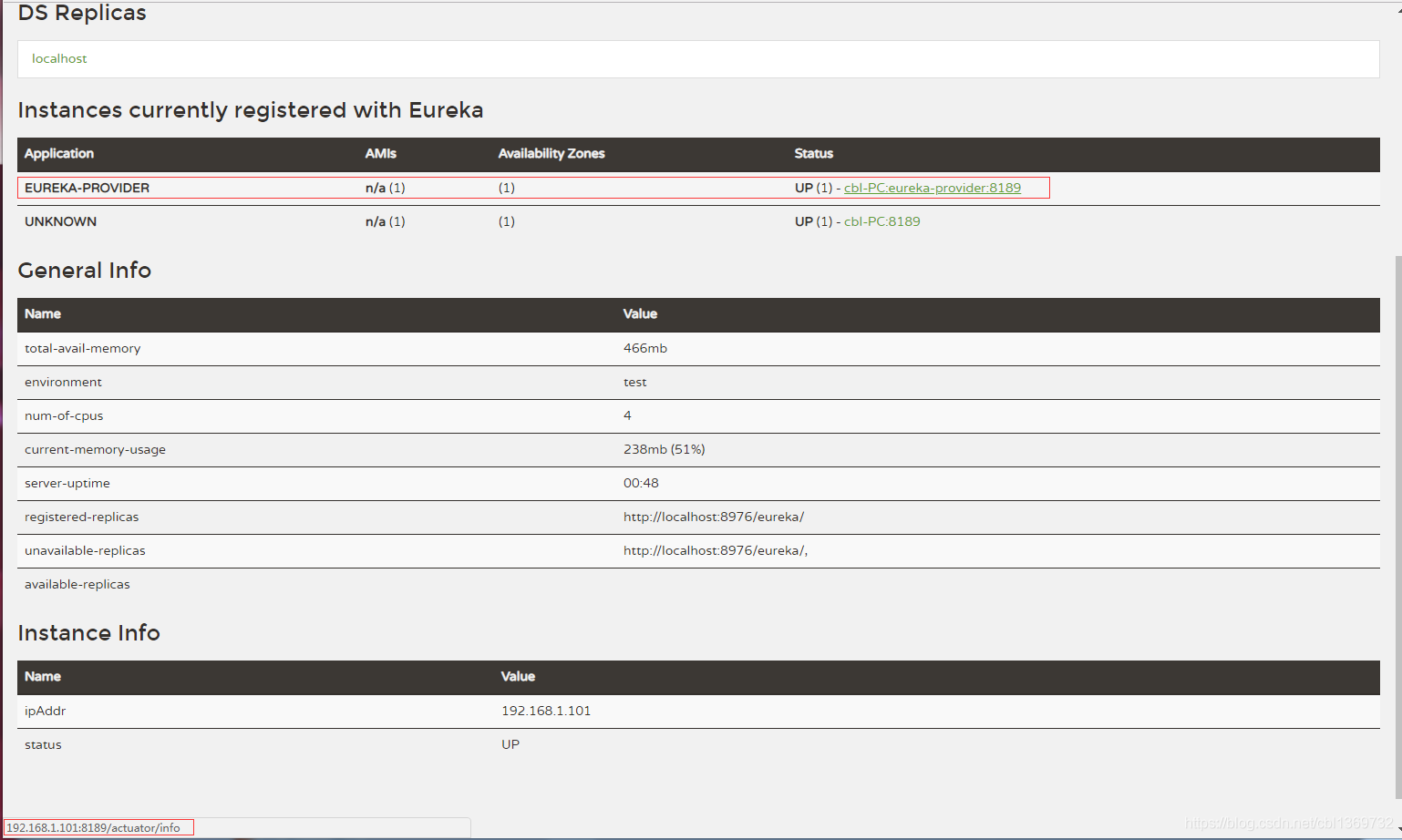Click the current-memory-usage value 238mb (51%)
1402x840 pixels.
(x=664, y=450)
